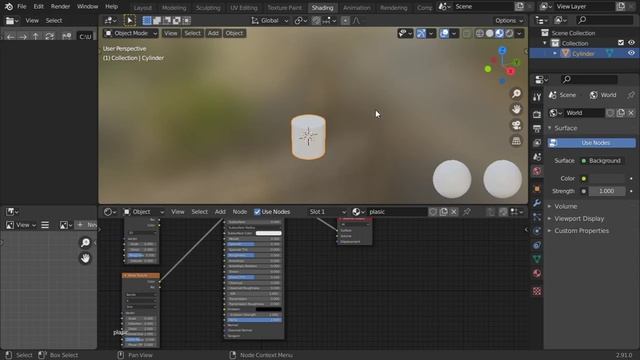Open the File menu
The height and width of the screenshot is (360, 640).
[x=22, y=7]
